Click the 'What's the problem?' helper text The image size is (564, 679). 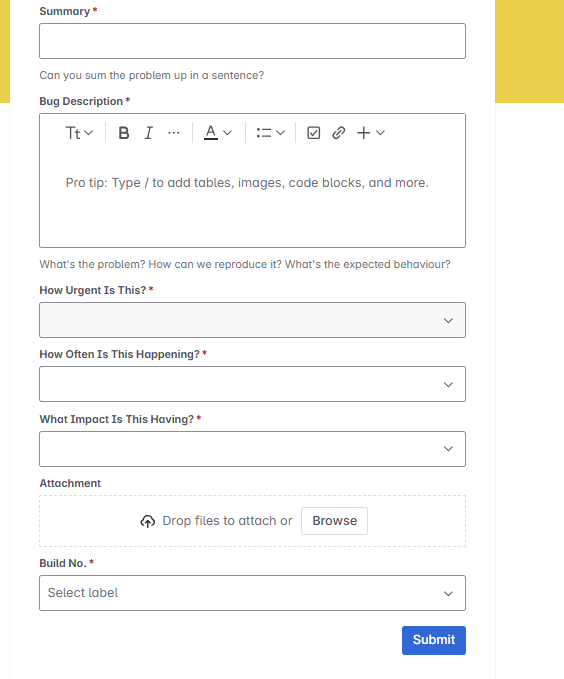point(245,264)
